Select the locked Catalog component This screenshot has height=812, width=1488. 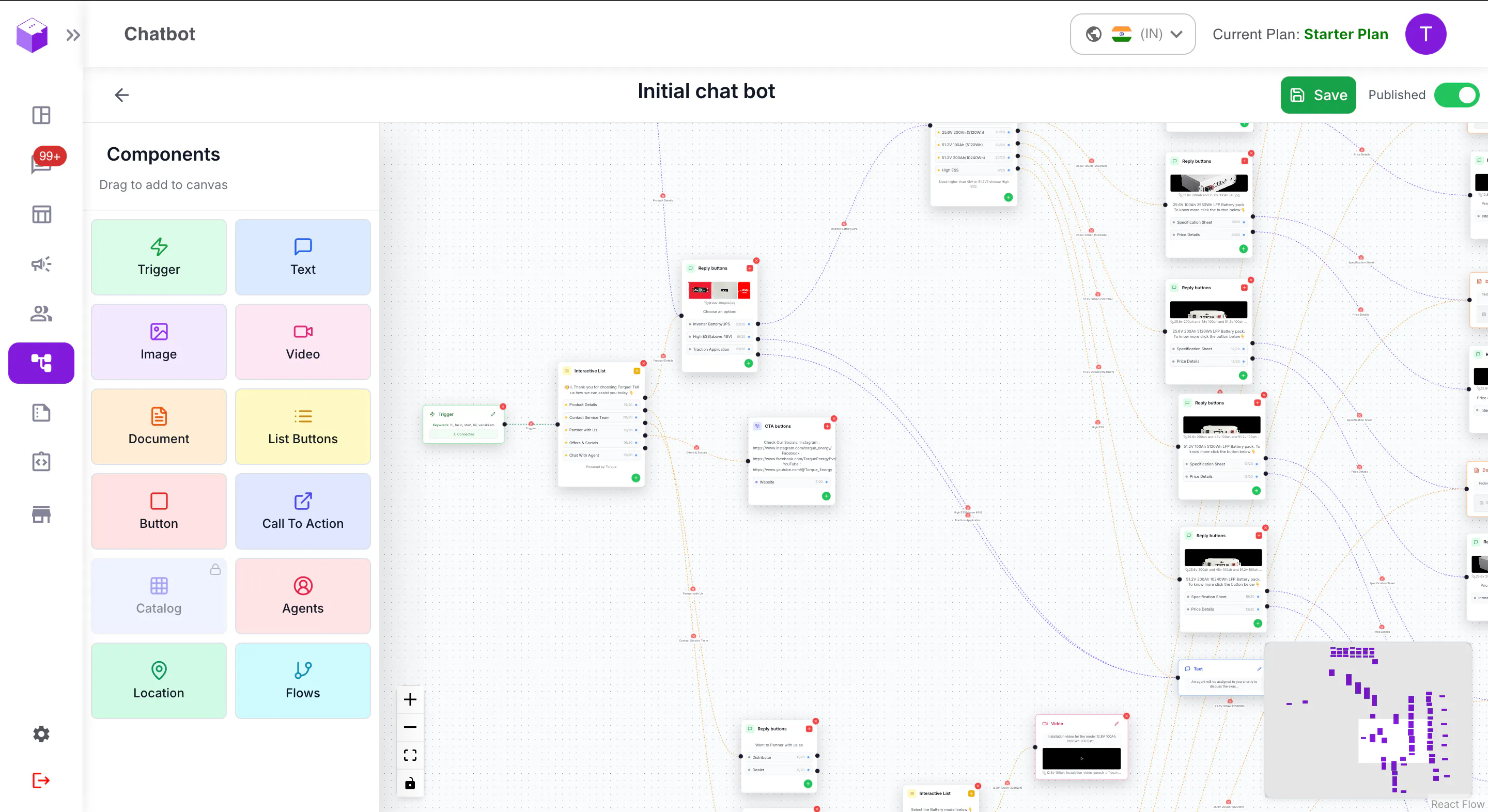coord(159,596)
